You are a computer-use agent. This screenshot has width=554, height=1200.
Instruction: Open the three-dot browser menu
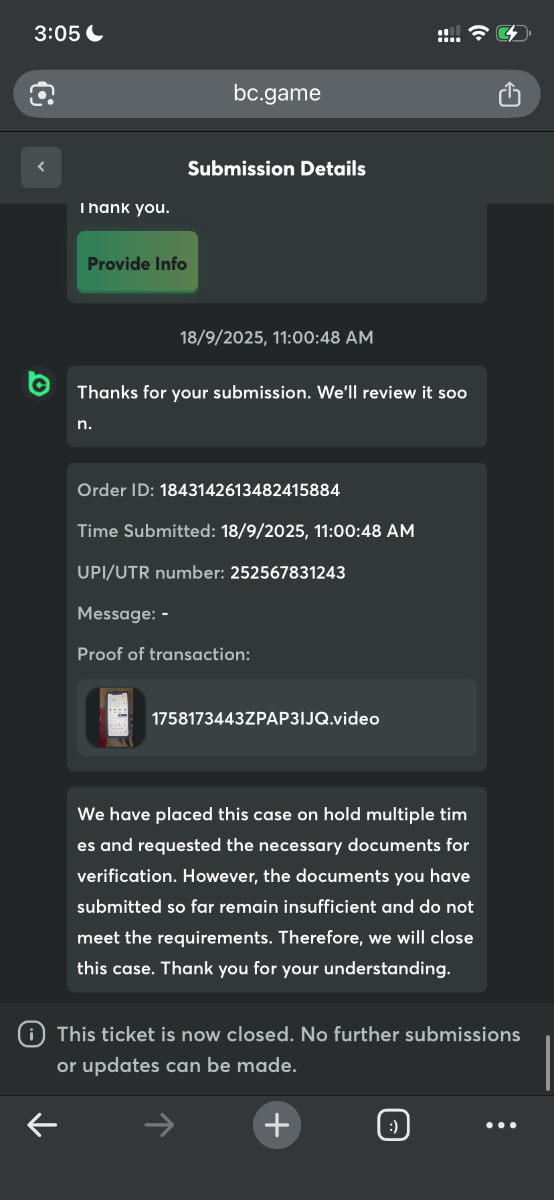(x=501, y=1125)
